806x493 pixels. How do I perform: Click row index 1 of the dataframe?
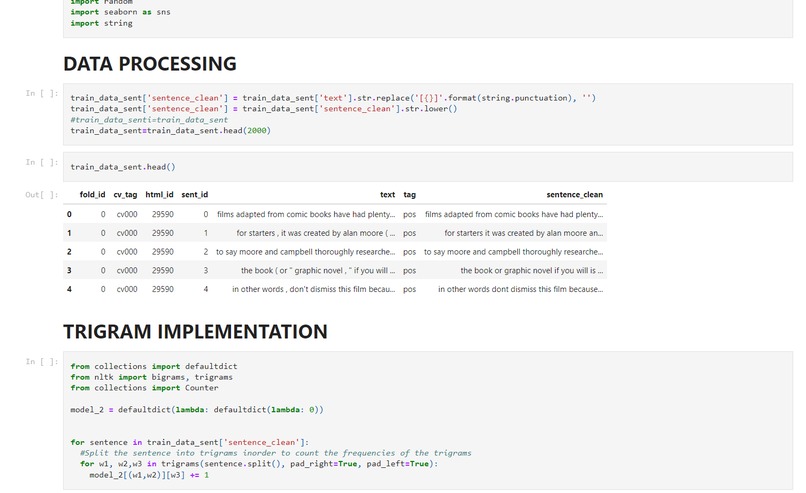tap(69, 233)
